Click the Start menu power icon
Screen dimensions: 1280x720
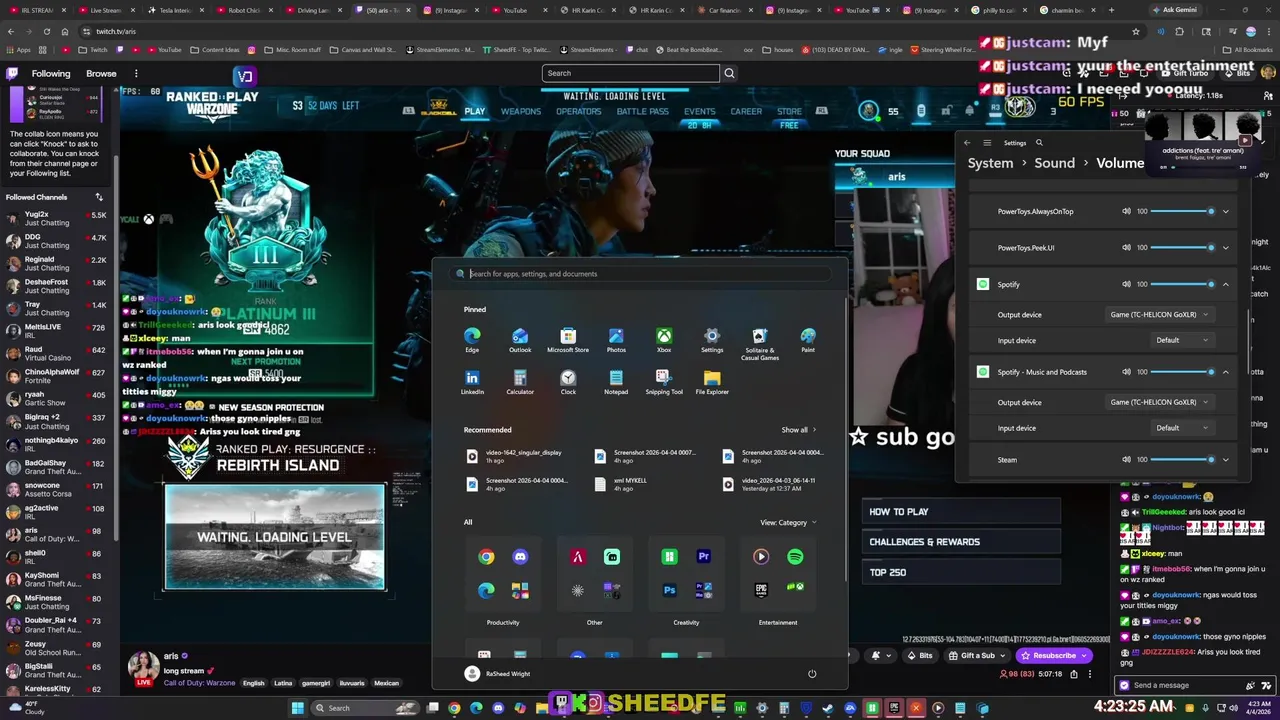812,674
